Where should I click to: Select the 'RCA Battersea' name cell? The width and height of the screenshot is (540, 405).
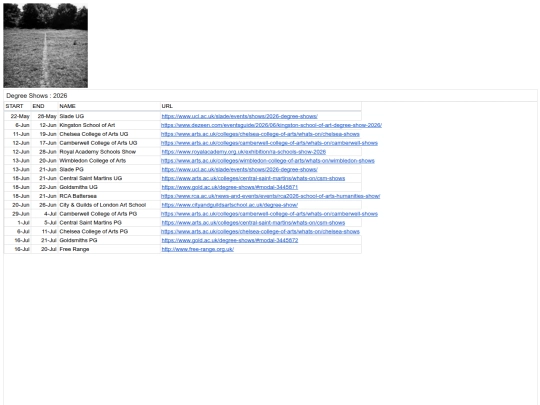coord(109,196)
